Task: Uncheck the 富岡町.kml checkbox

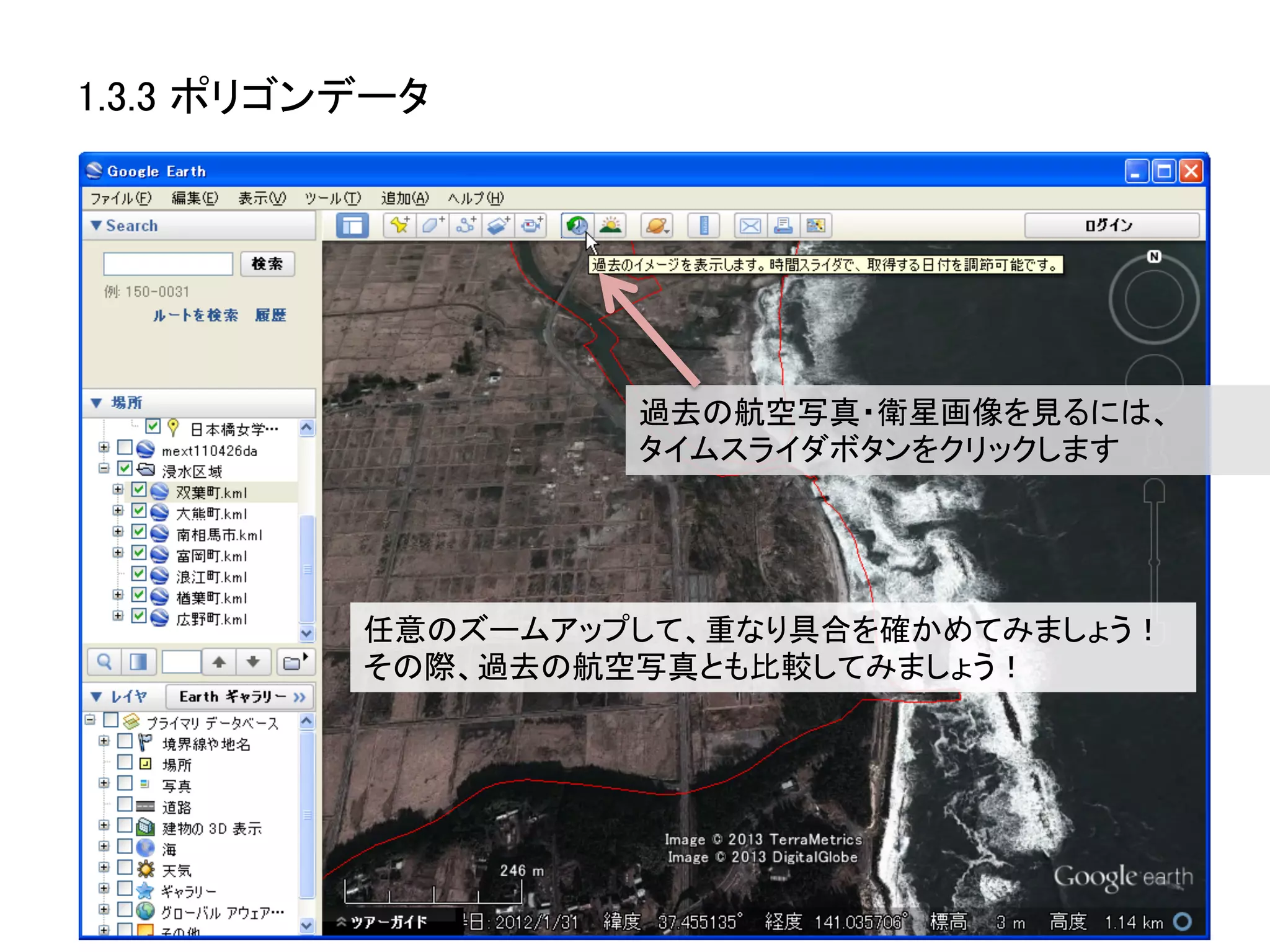Action: 139,553
